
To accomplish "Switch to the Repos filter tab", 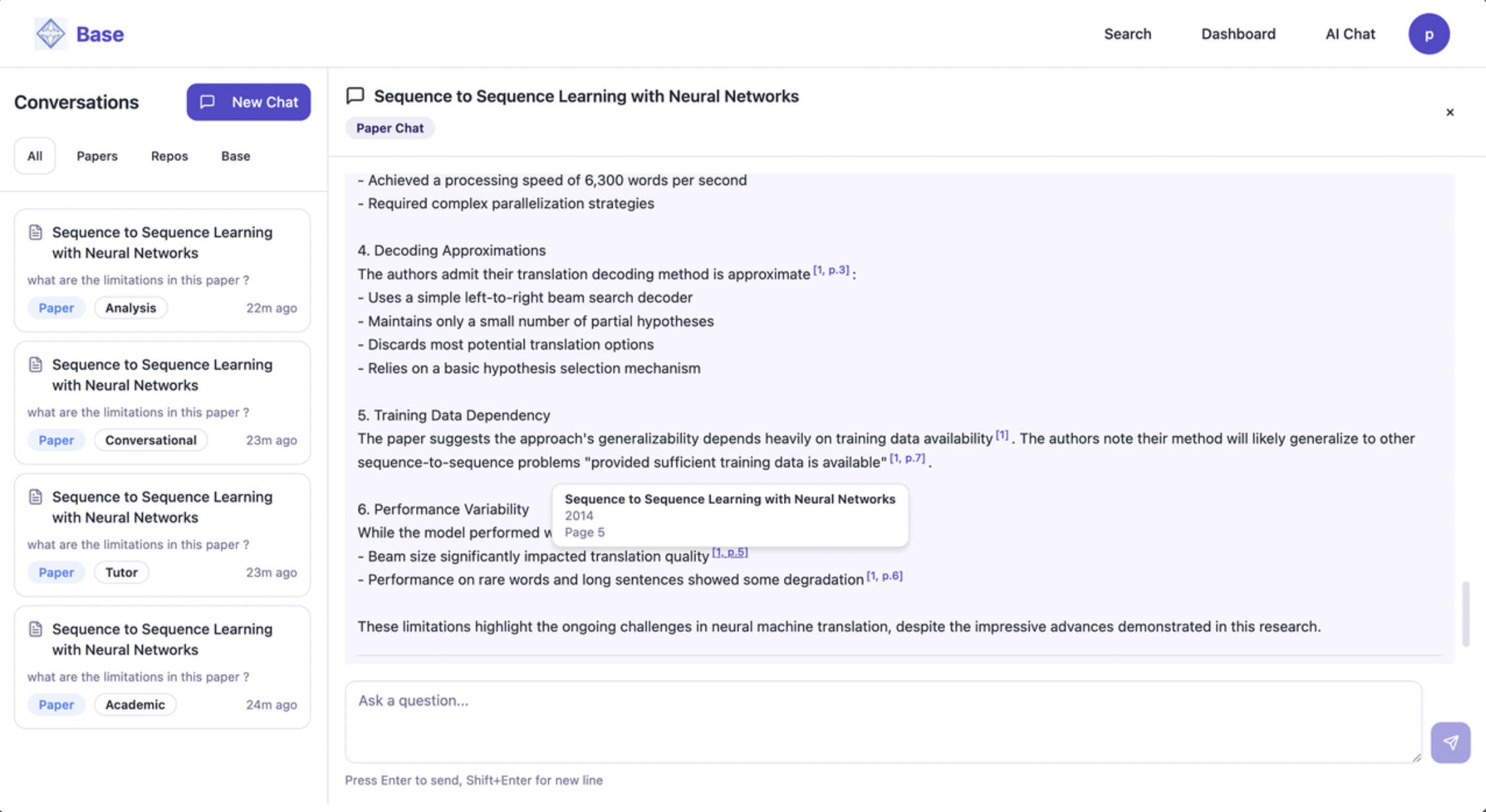I will (x=170, y=156).
